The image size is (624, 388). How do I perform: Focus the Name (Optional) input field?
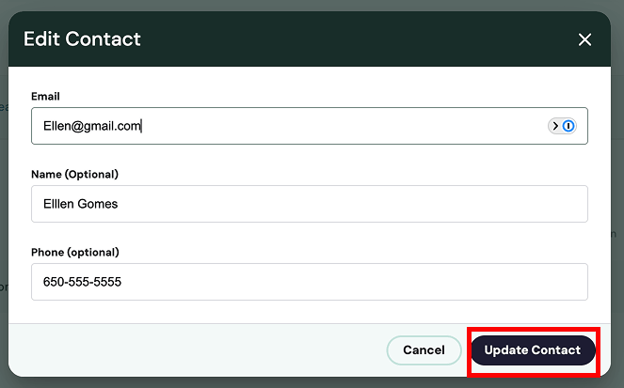coord(309,204)
